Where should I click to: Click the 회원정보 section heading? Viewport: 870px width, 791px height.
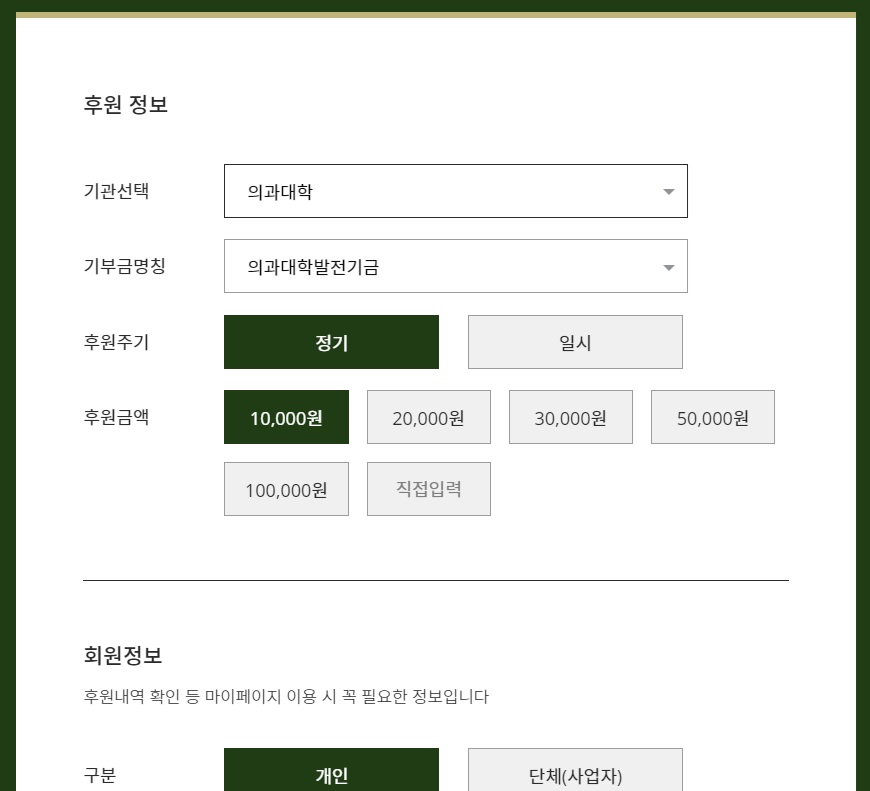tap(123, 656)
